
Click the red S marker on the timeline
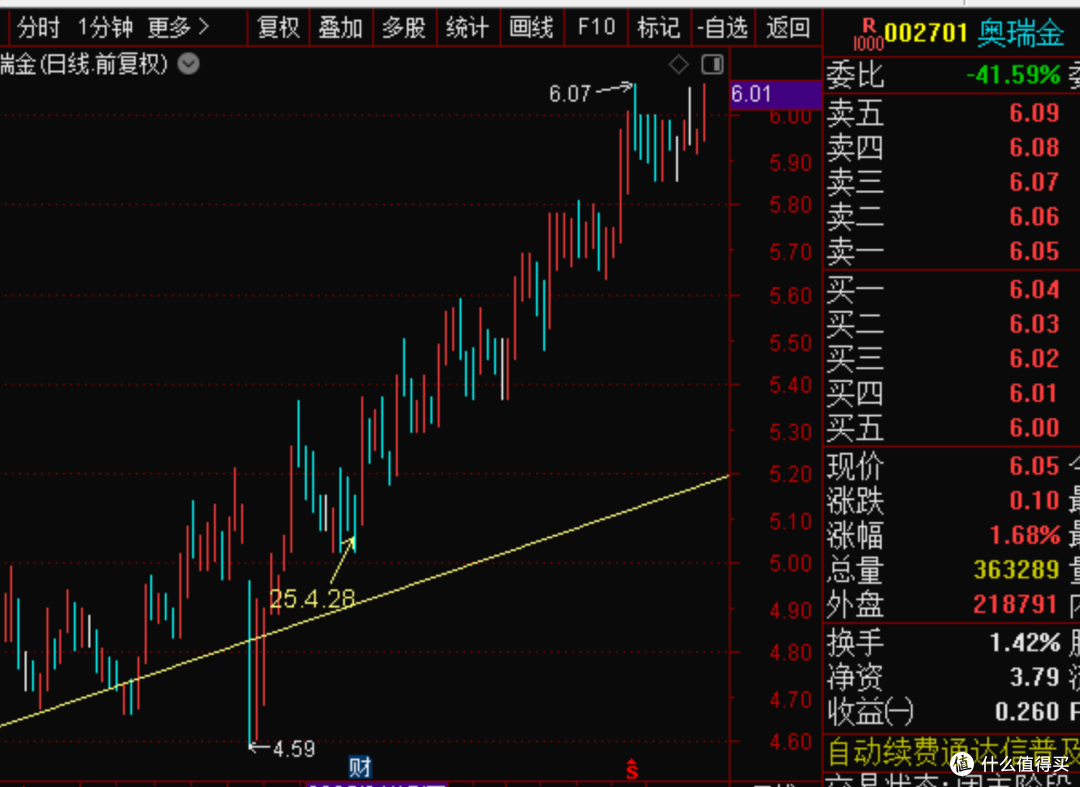click(632, 768)
